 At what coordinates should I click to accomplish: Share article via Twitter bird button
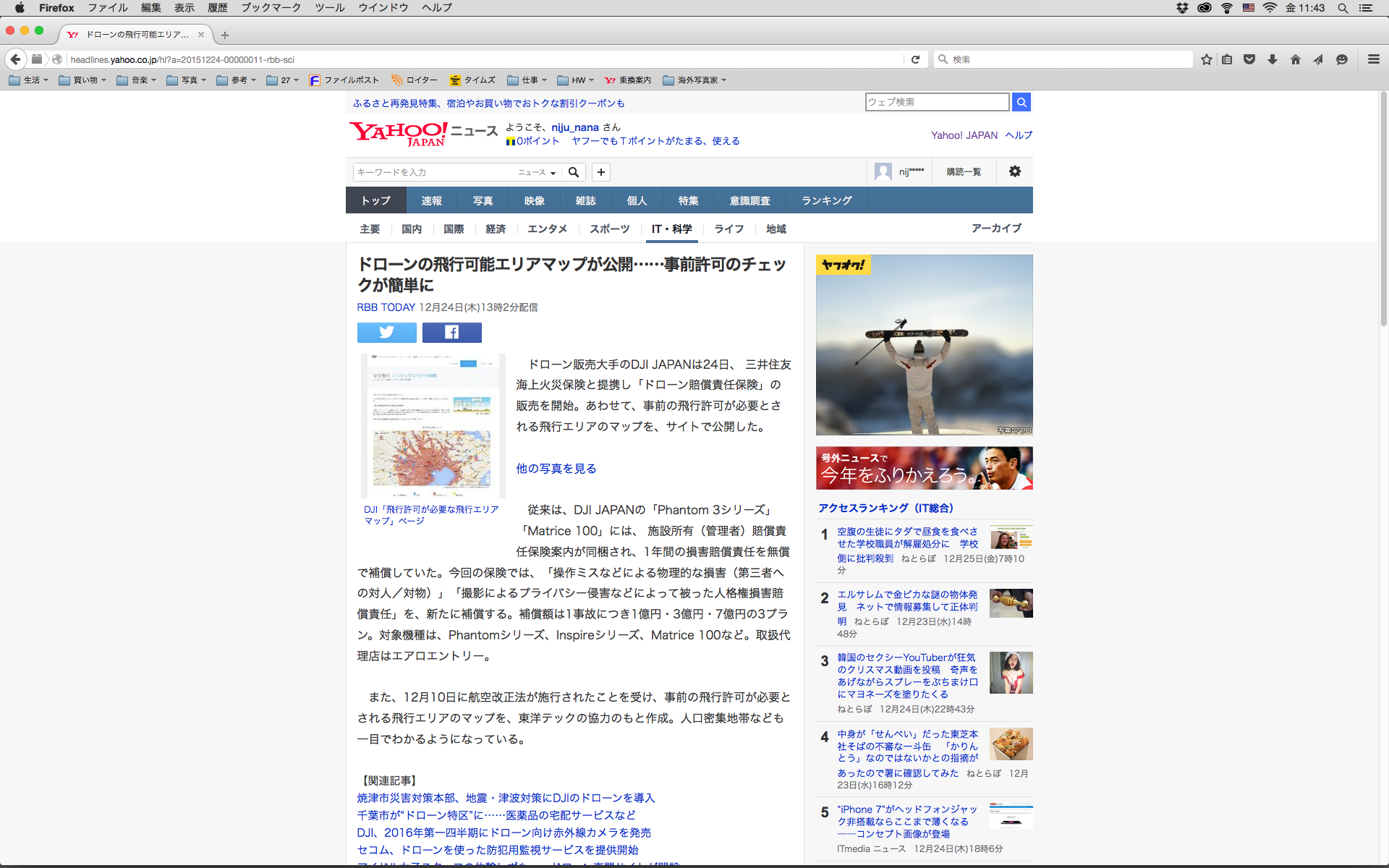click(x=386, y=332)
